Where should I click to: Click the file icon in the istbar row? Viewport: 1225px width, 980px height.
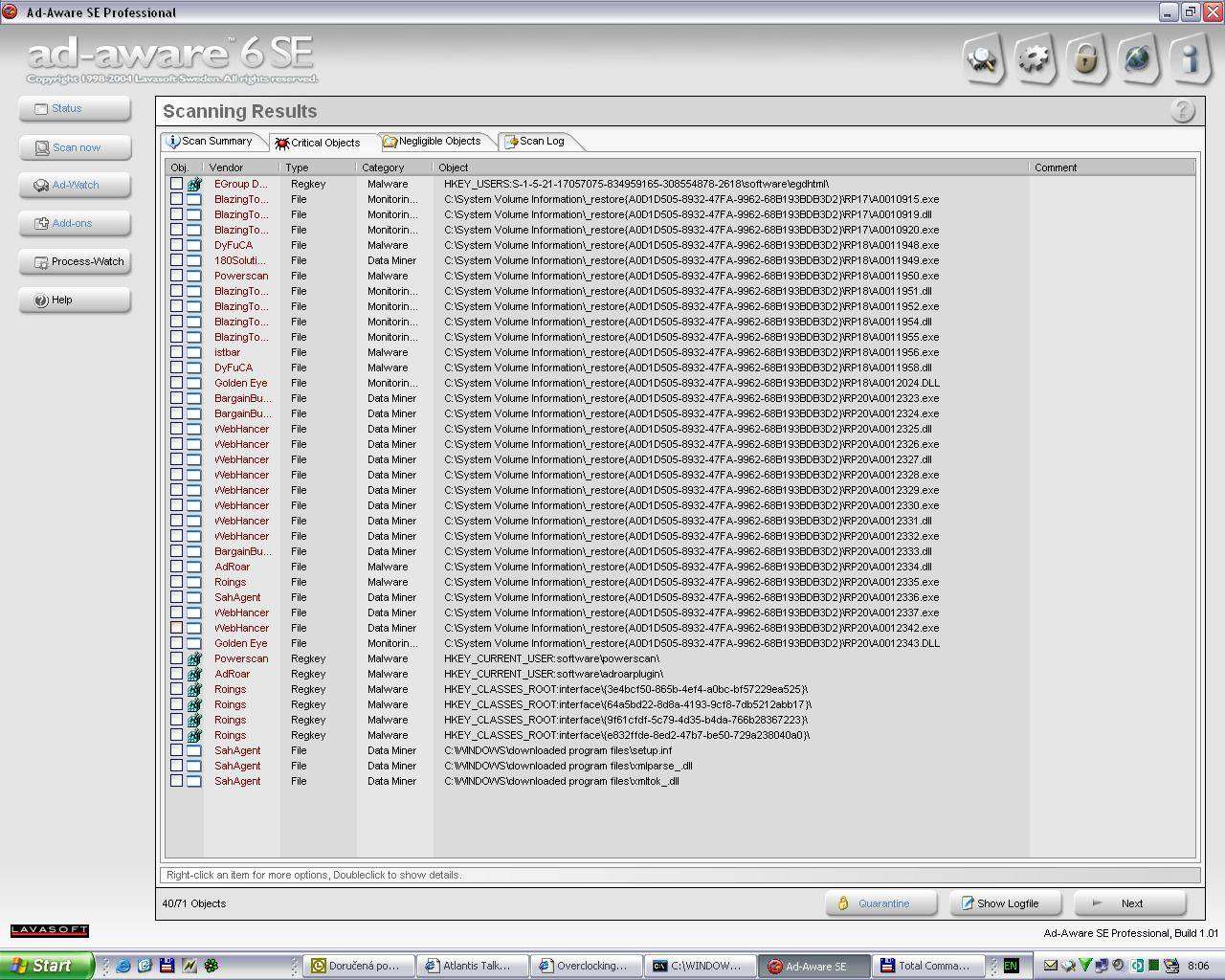[x=194, y=352]
